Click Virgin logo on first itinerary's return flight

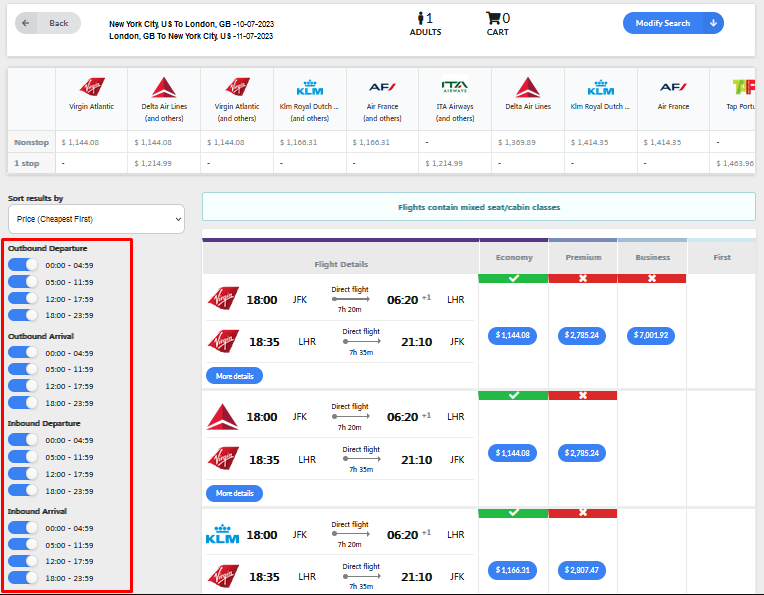(x=223, y=341)
